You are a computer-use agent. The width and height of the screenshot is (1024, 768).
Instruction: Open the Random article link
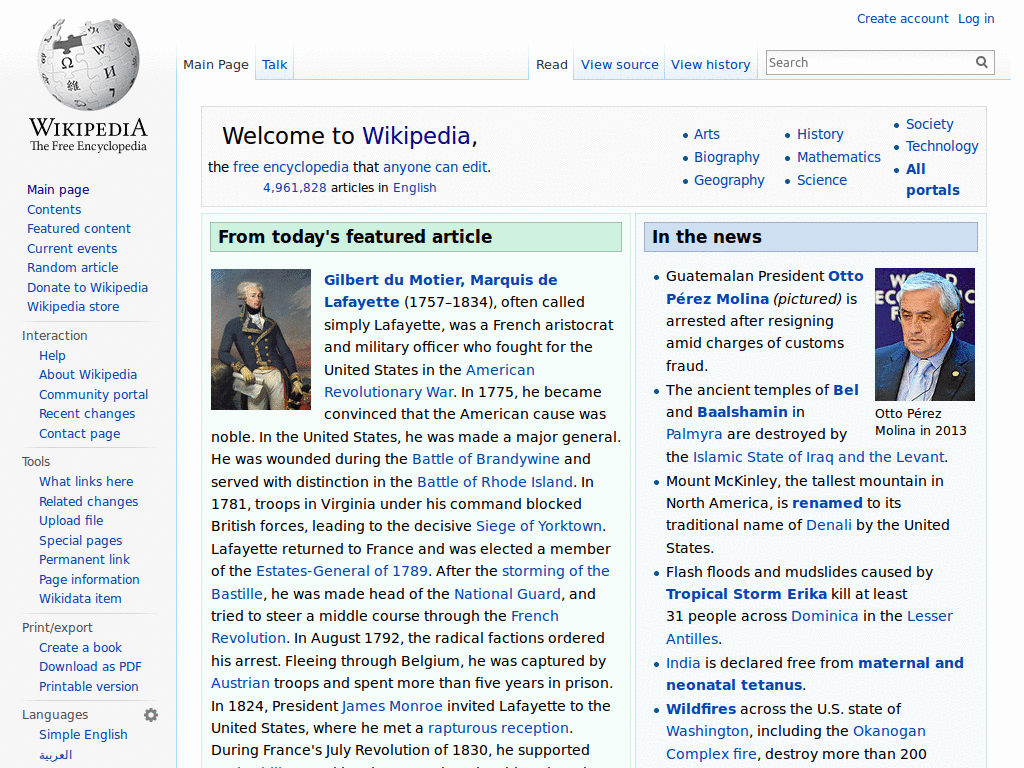tap(72, 267)
